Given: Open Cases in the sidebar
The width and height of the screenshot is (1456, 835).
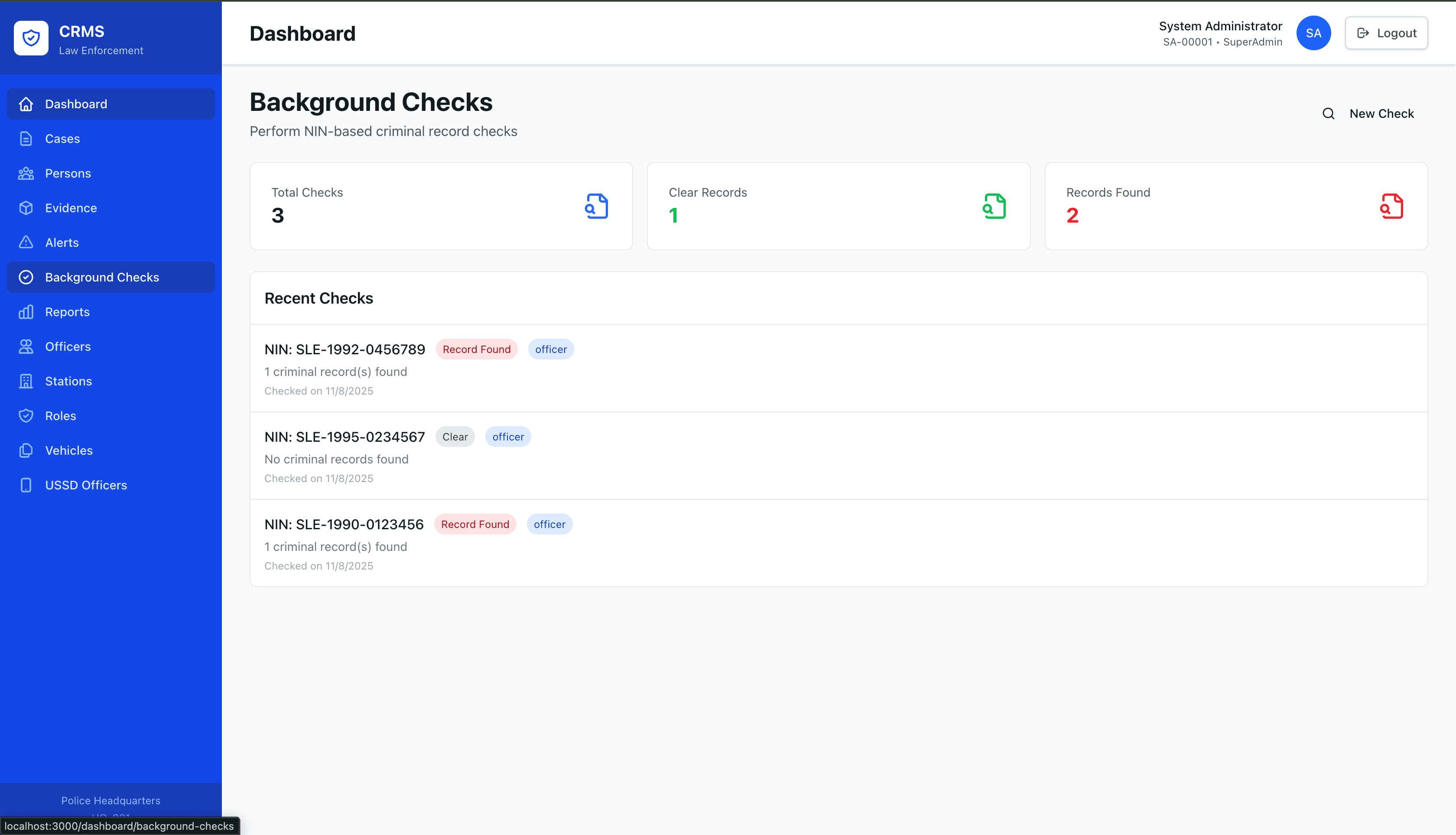Looking at the screenshot, I should (x=111, y=139).
